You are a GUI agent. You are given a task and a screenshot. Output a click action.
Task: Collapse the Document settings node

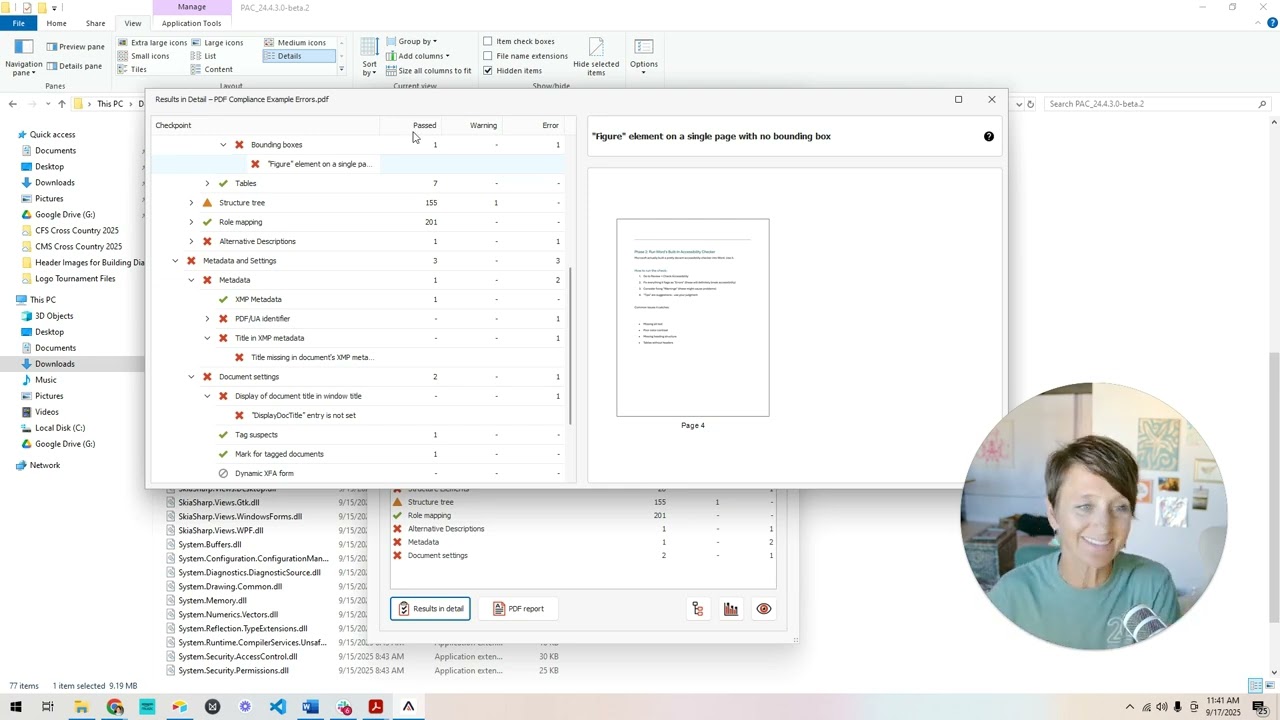click(x=191, y=377)
